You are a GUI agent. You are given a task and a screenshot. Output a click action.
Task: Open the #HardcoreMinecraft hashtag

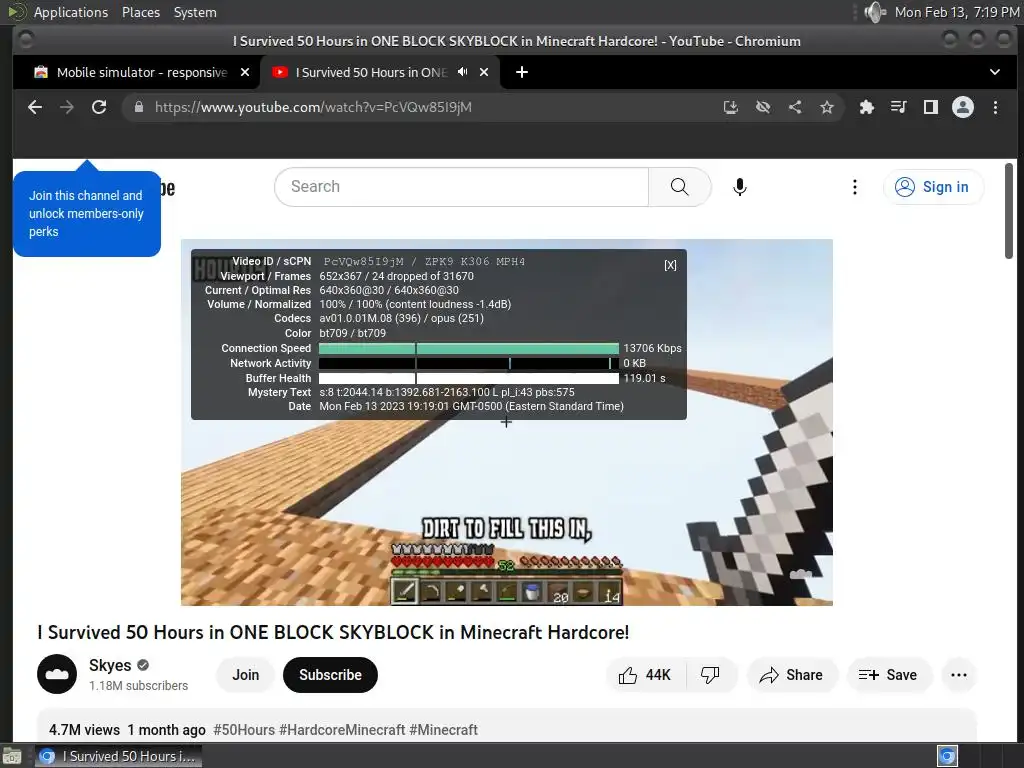[342, 729]
